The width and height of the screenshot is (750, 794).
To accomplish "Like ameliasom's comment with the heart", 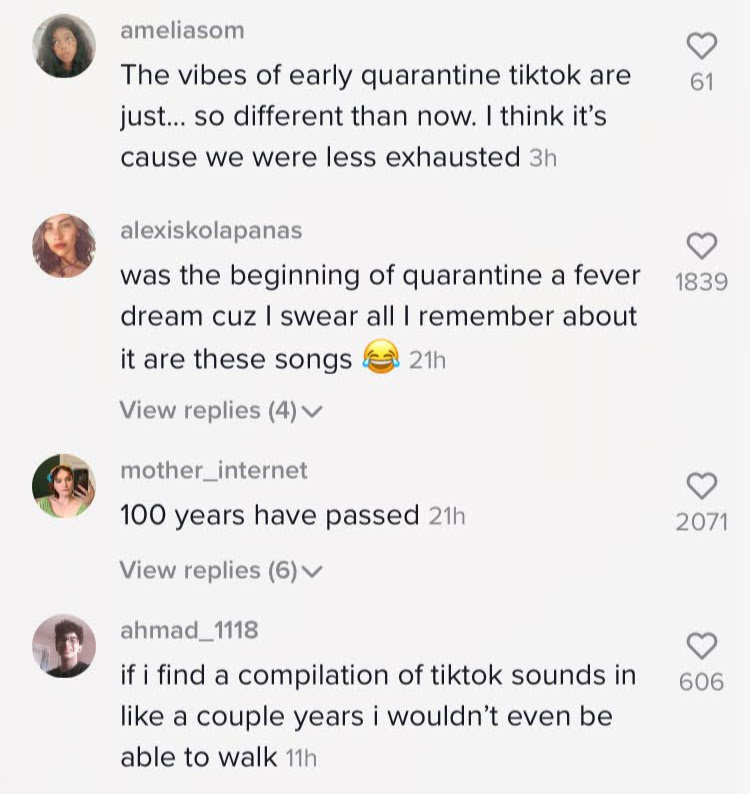I will click(x=703, y=46).
